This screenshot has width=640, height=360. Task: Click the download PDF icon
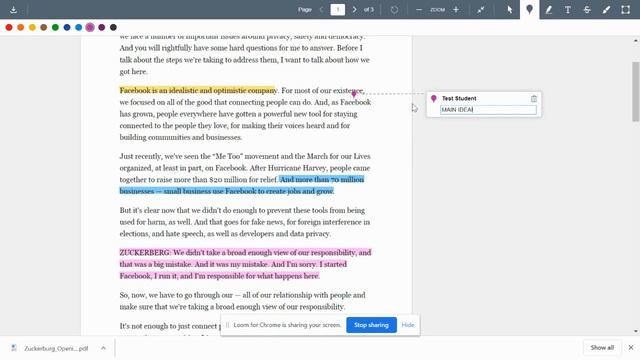click(13, 9)
